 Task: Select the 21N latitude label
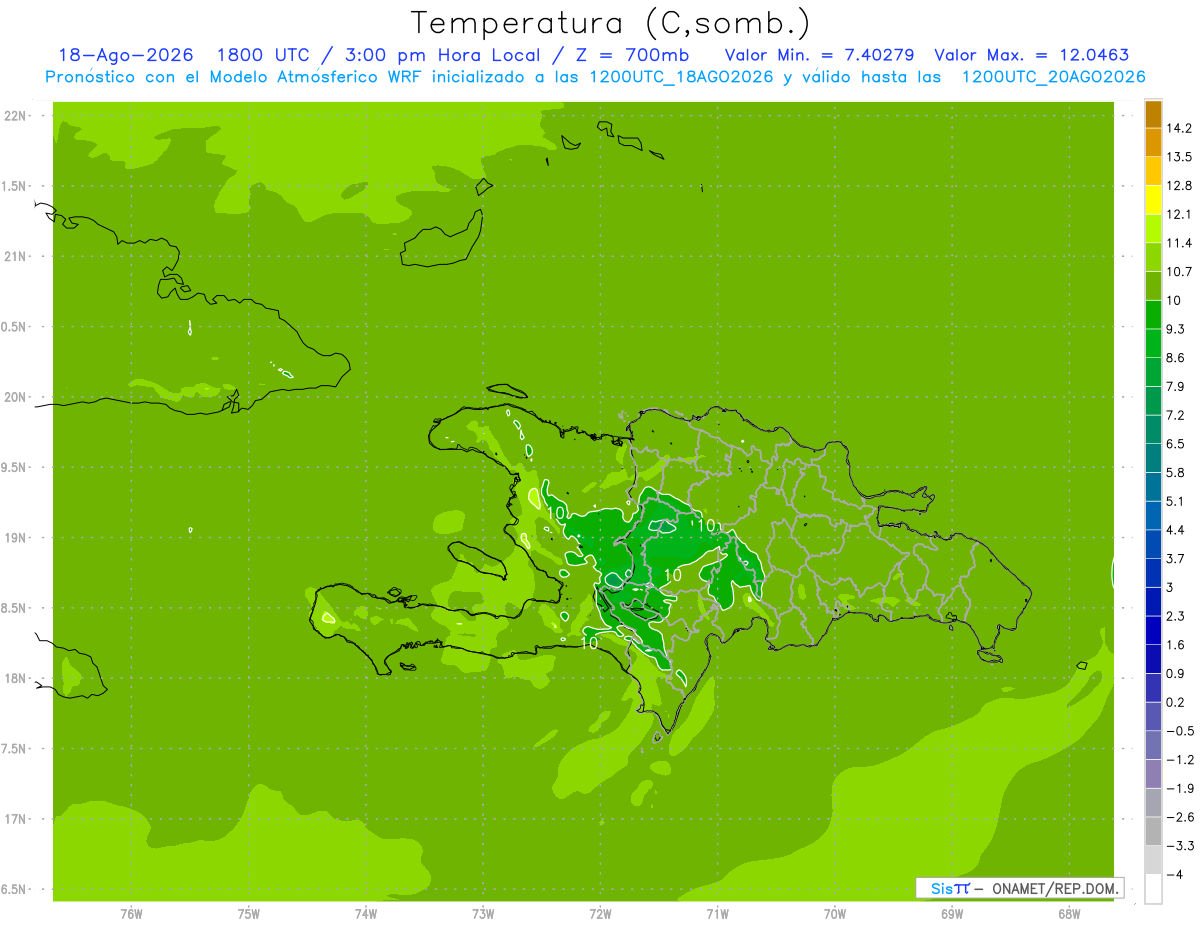click(x=17, y=257)
